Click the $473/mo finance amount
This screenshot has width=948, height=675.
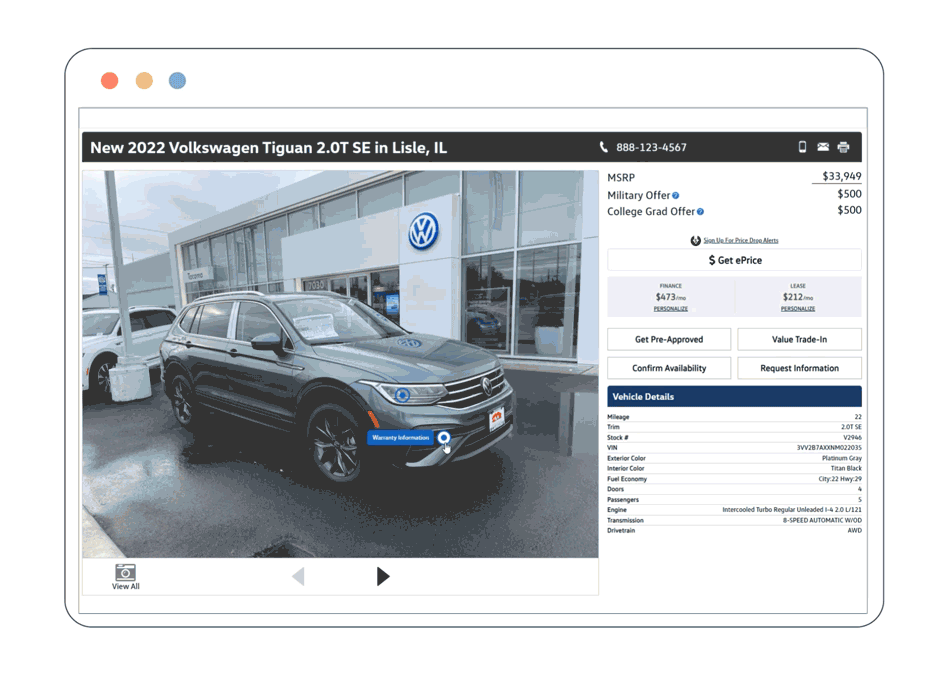[670, 297]
